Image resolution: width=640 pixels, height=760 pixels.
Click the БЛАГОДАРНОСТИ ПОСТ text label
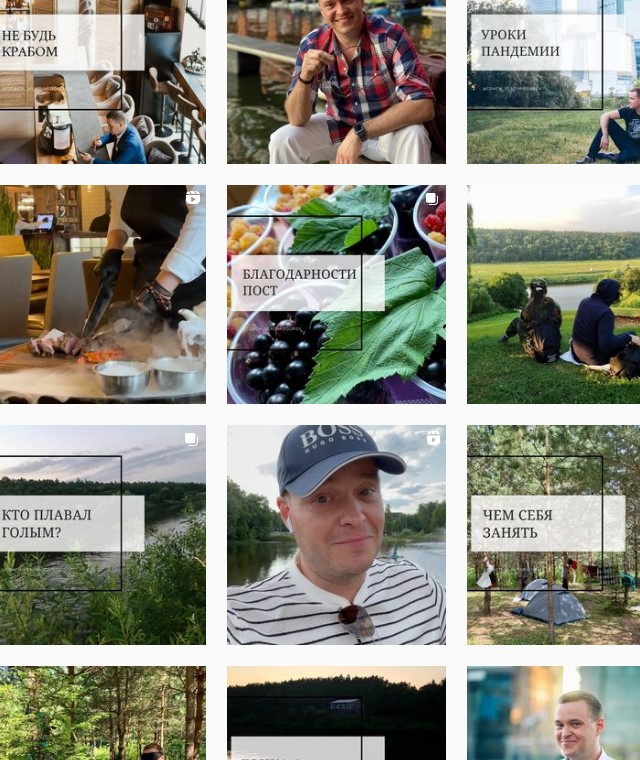[299, 282]
